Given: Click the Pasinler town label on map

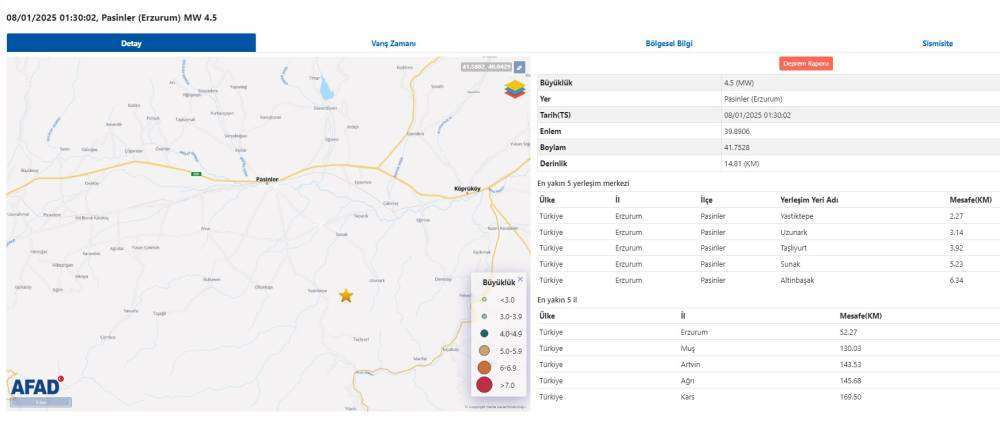Looking at the screenshot, I should tap(267, 180).
